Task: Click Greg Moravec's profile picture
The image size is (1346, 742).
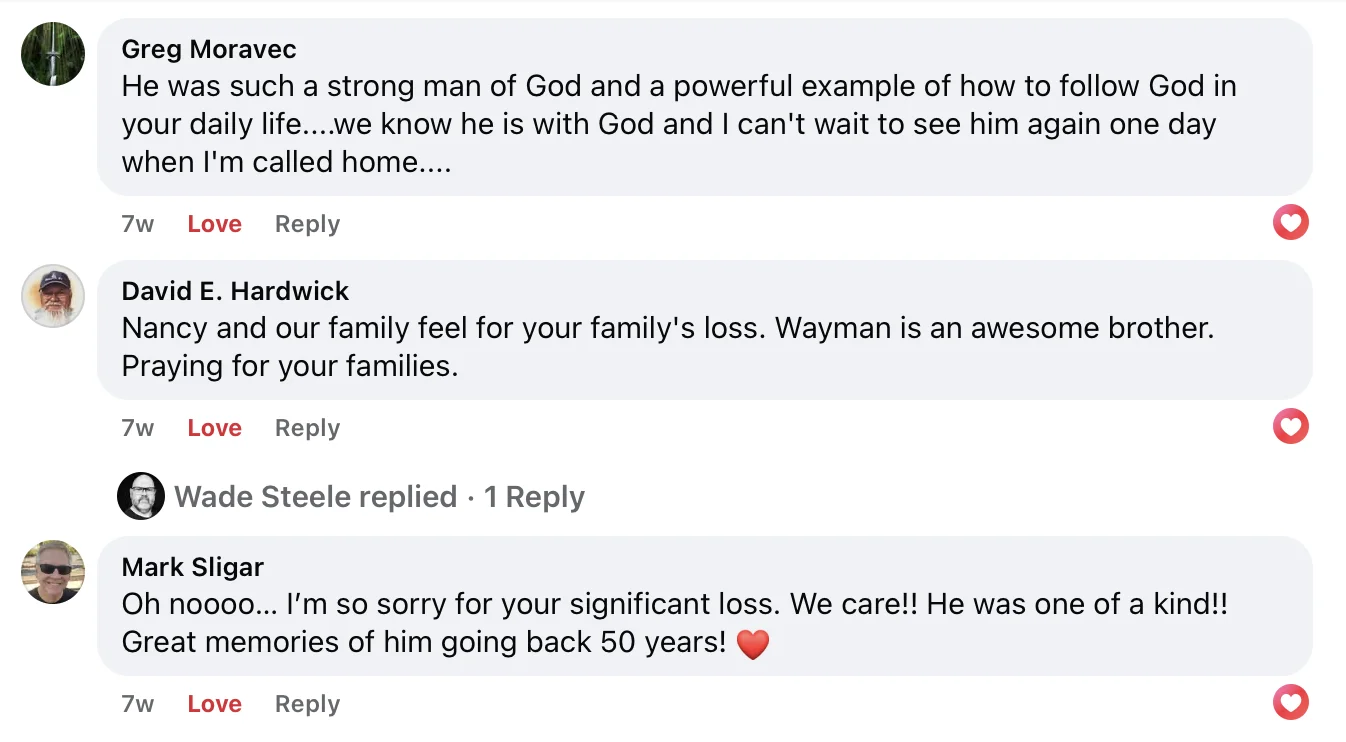Action: 53,54
